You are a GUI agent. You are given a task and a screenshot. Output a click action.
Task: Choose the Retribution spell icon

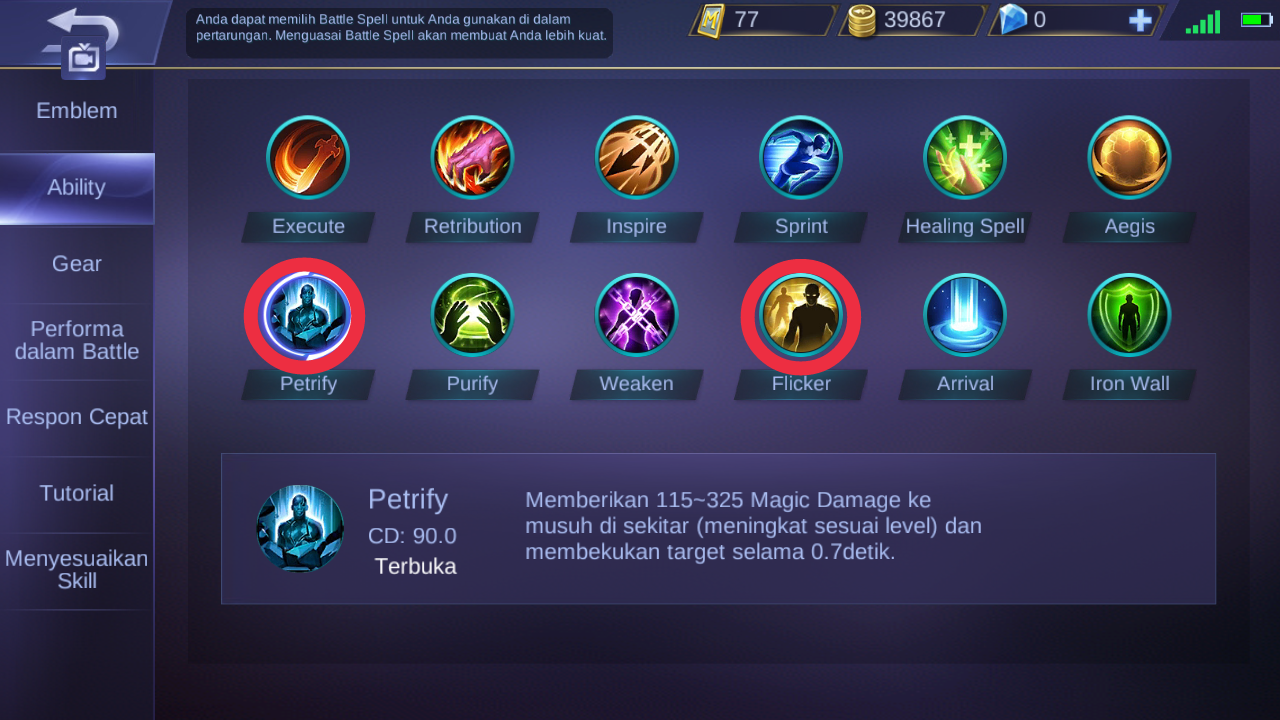tap(472, 157)
